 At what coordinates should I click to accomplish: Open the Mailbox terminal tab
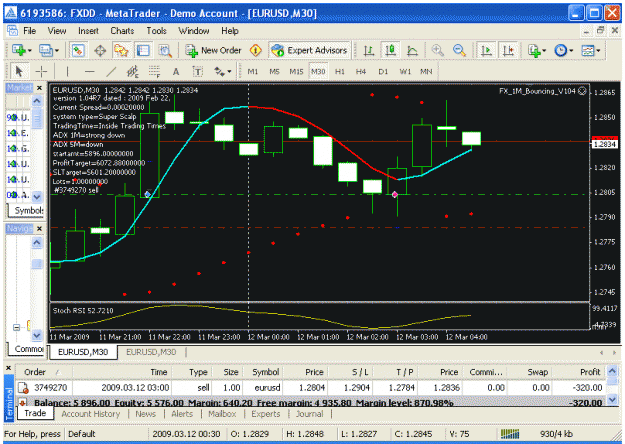[x=222, y=414]
